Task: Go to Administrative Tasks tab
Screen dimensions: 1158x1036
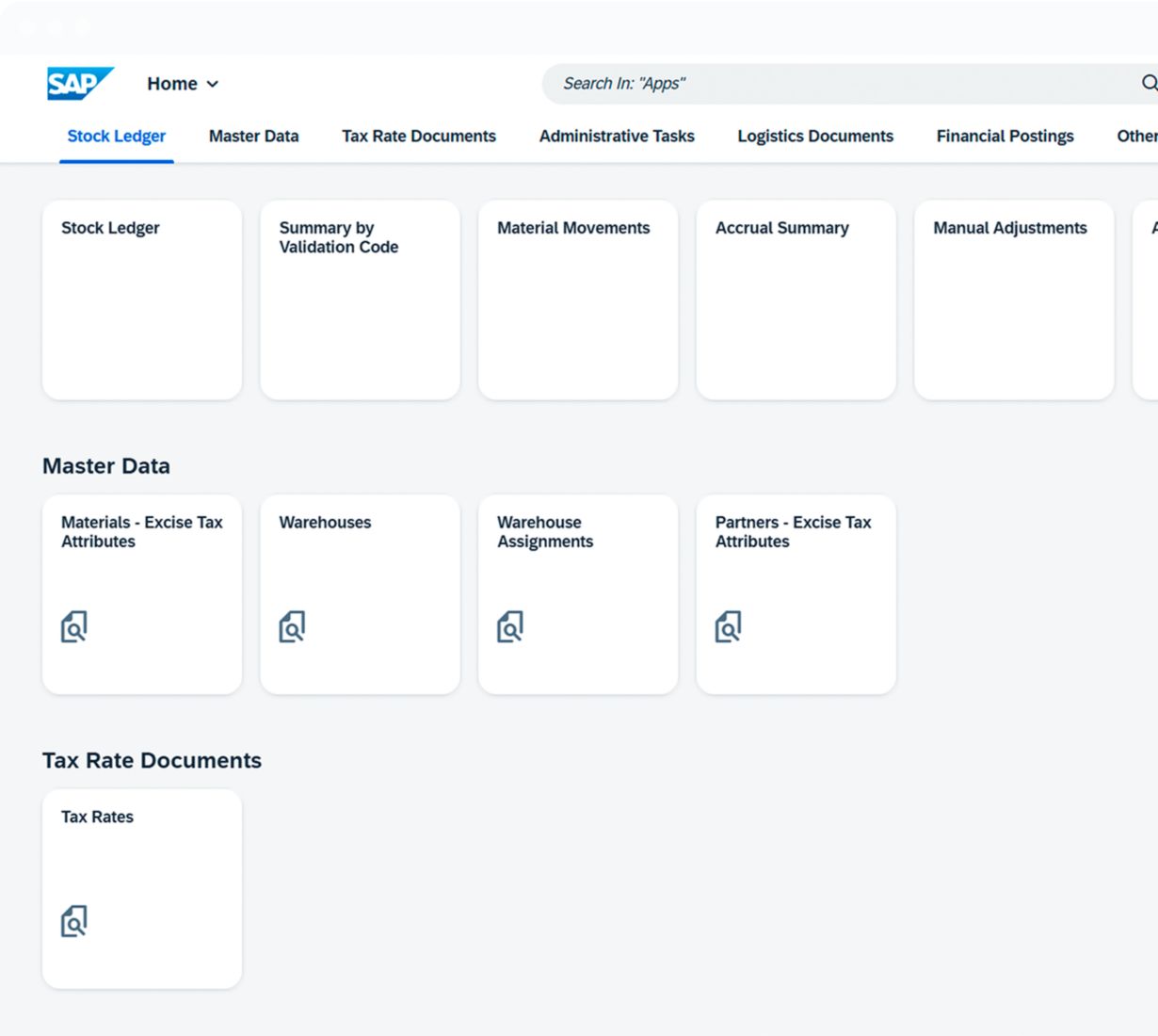Action: pyautogui.click(x=617, y=137)
